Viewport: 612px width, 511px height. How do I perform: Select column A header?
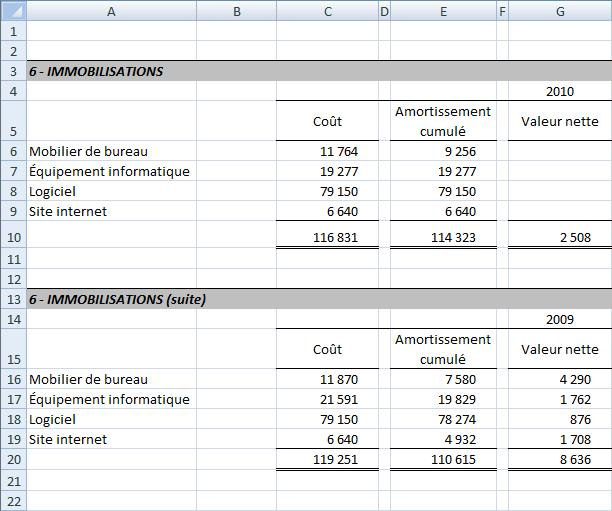point(110,11)
